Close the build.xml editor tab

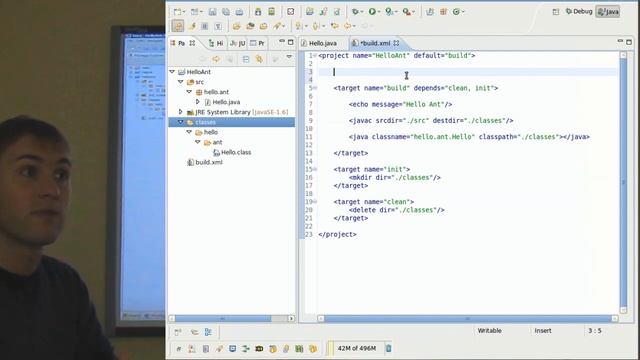click(396, 43)
